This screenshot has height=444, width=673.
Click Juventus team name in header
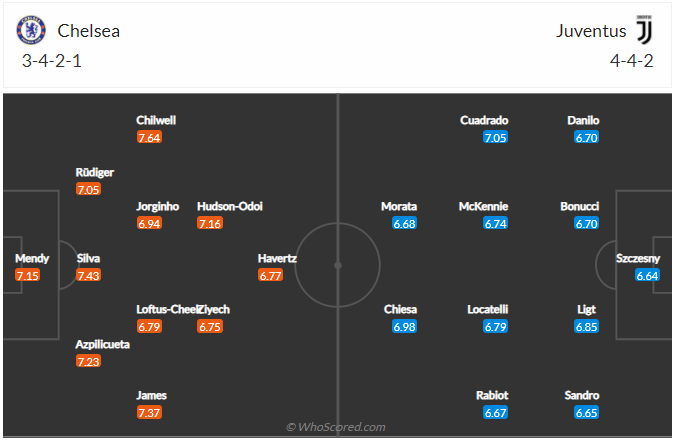pos(591,31)
